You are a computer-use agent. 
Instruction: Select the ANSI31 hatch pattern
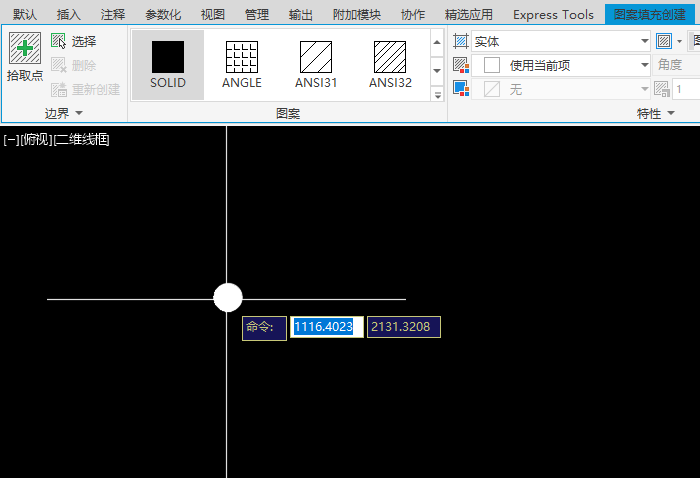click(316, 65)
